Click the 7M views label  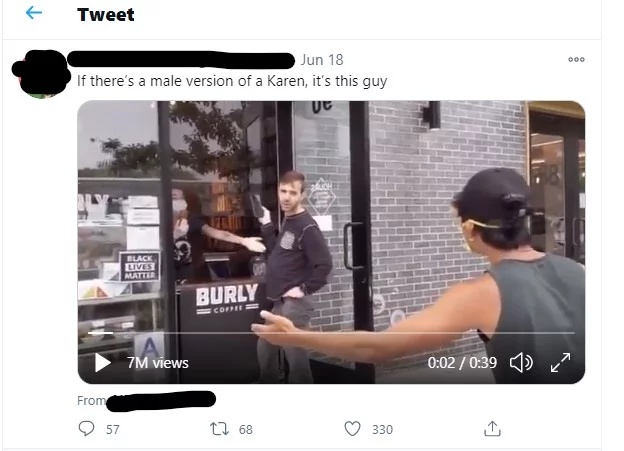[158, 363]
